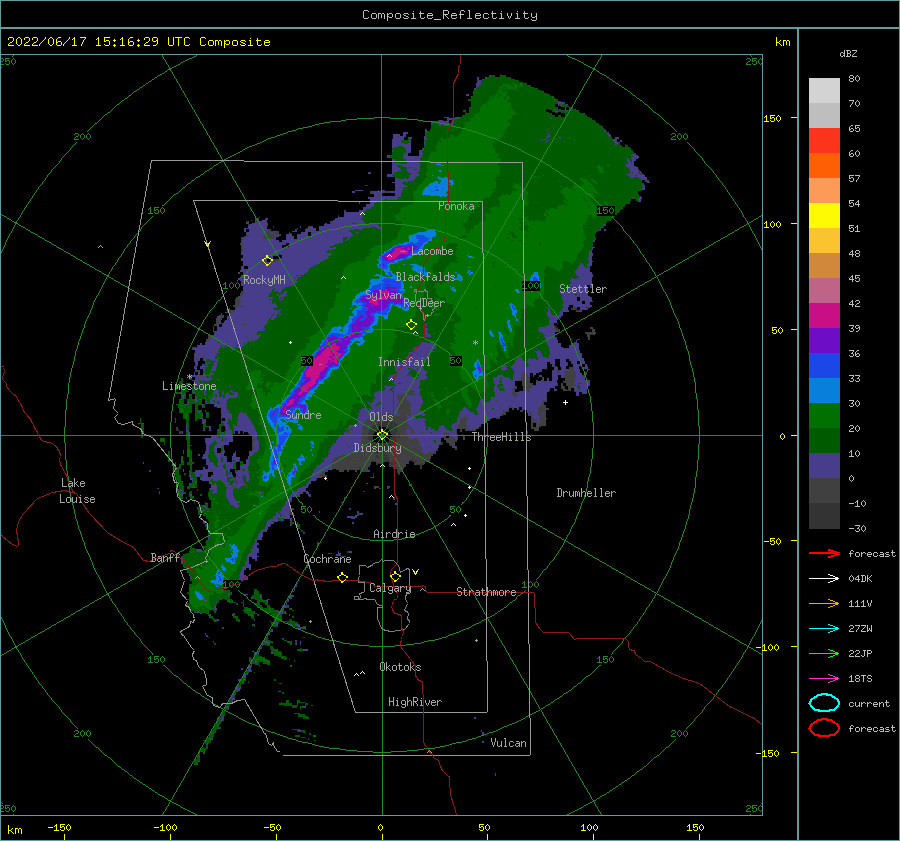
Task: Pick the magenta 39-42 dBZ swatch
Action: 824,316
